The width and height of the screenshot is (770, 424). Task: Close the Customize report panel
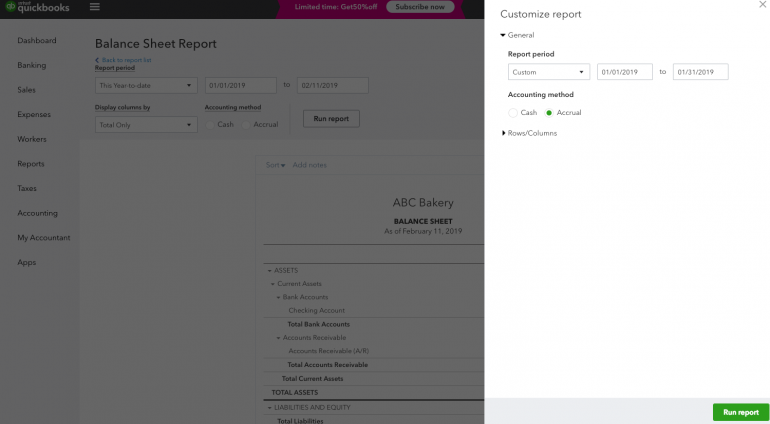763,5
